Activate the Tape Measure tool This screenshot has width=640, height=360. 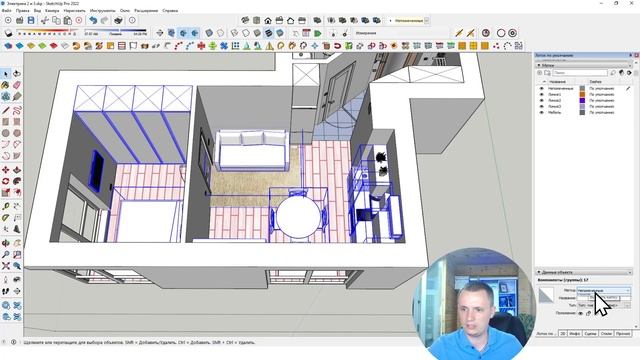(x=5, y=206)
